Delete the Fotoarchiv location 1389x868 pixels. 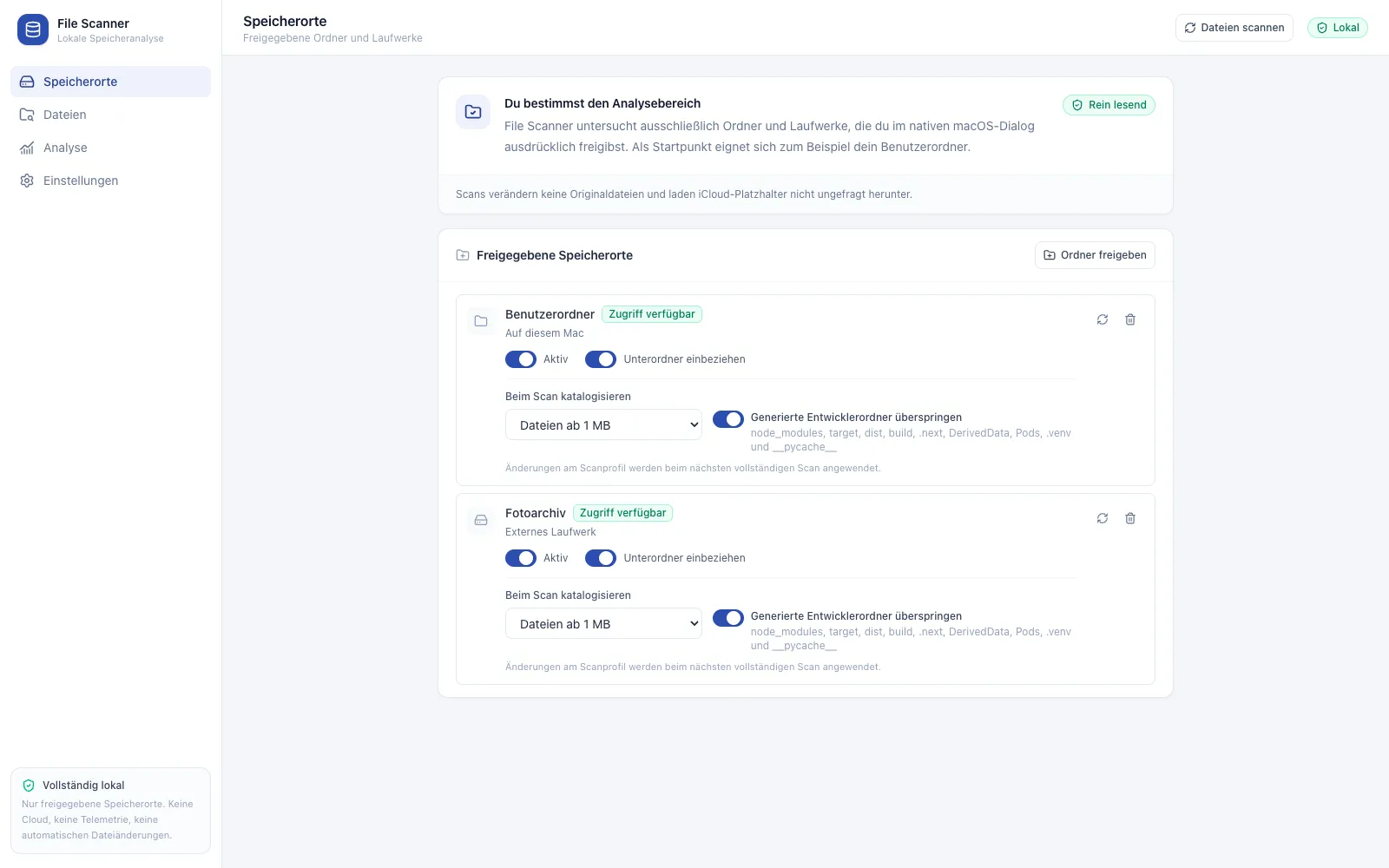(x=1130, y=518)
